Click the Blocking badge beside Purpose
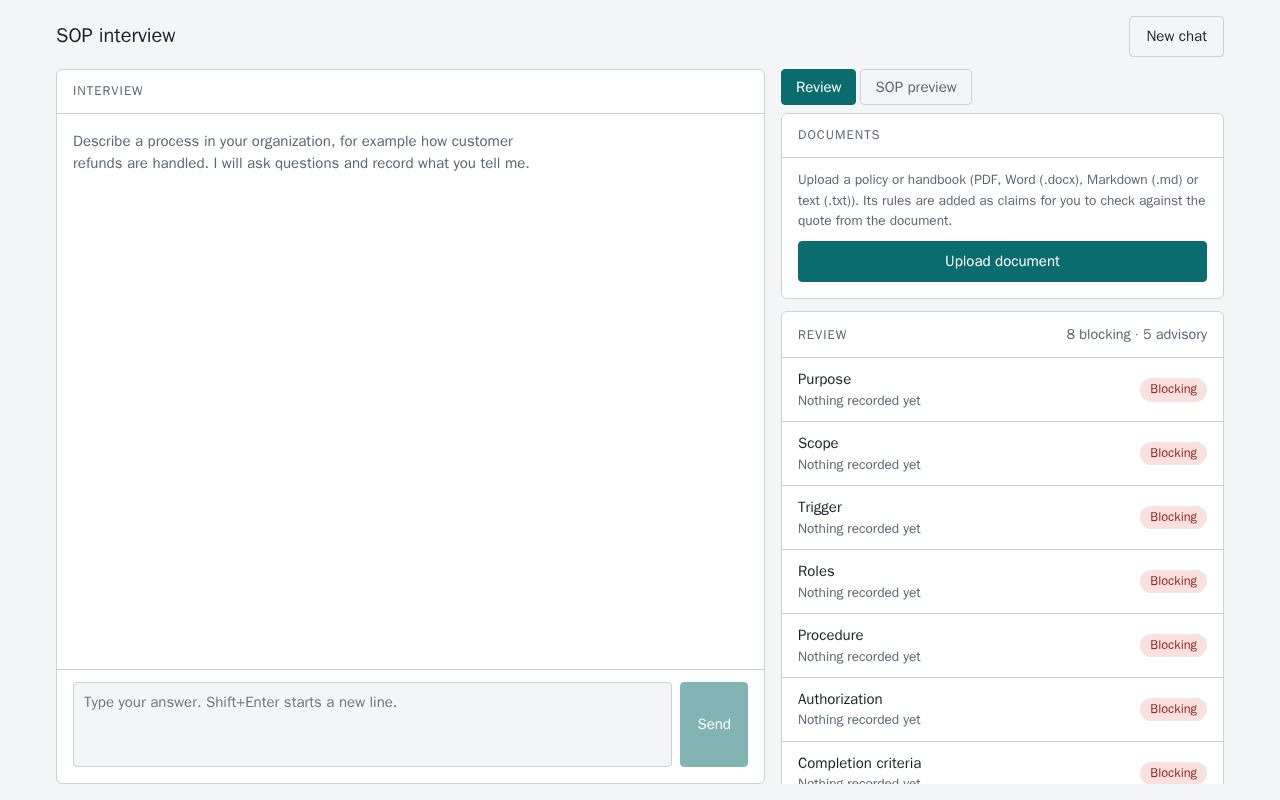Screen dimensions: 1280x800 pos(1173,389)
